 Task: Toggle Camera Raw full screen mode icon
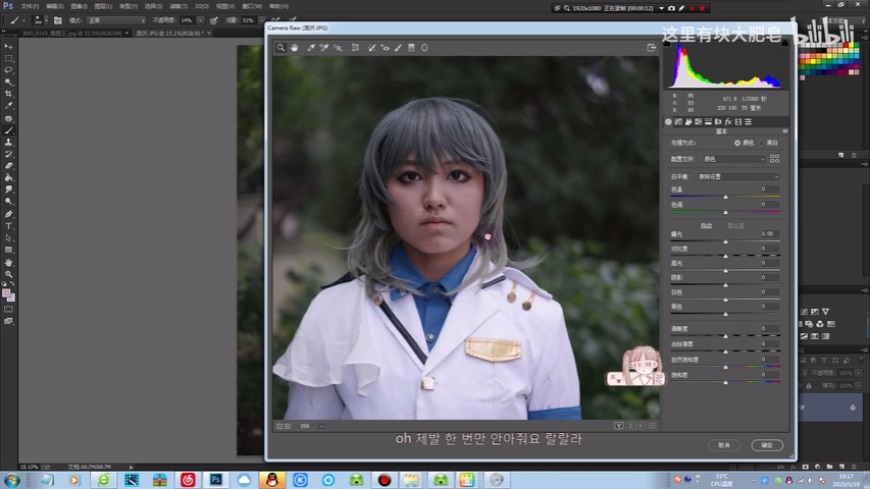(652, 47)
